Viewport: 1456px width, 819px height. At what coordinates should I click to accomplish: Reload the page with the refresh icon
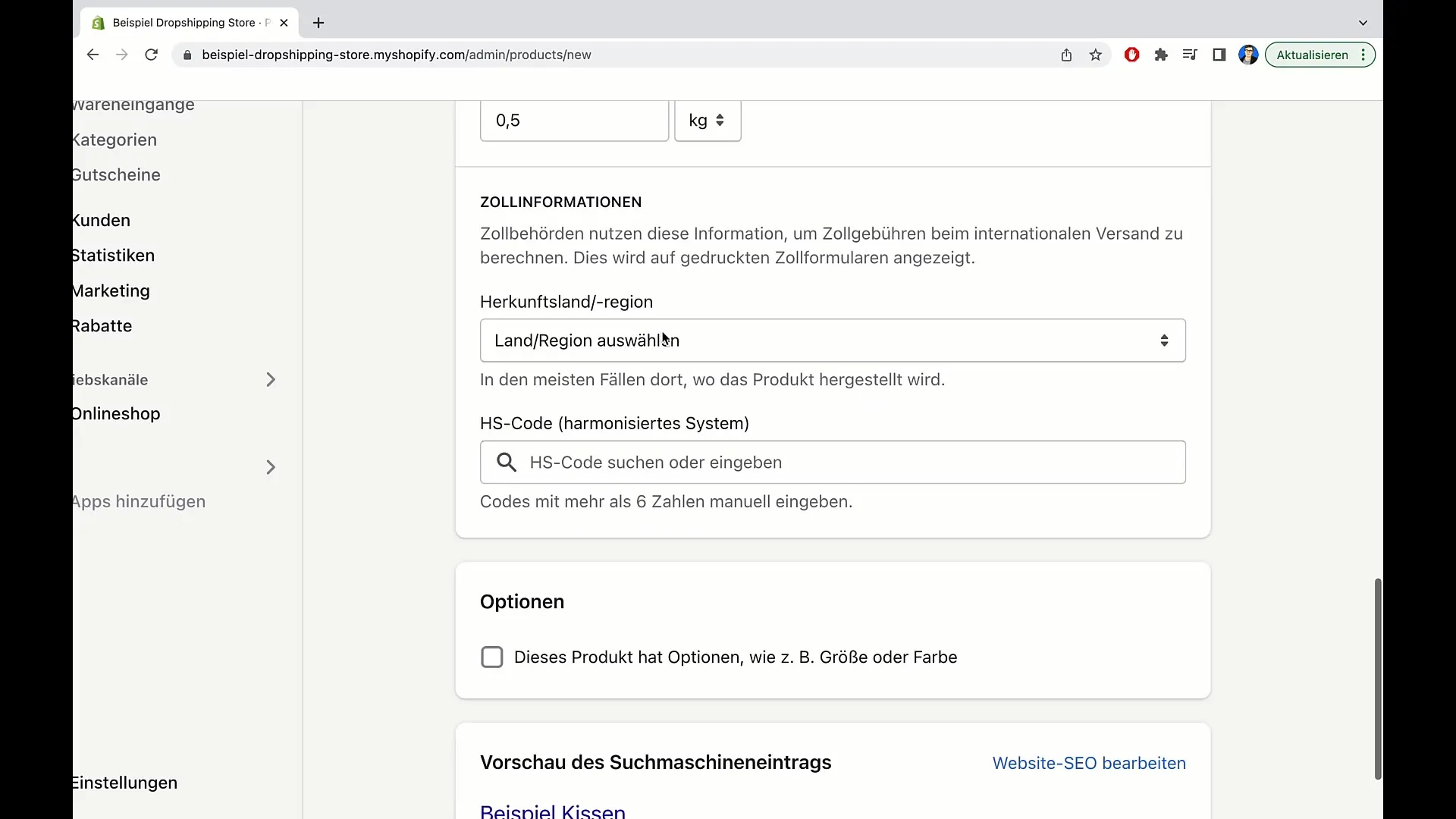151,55
